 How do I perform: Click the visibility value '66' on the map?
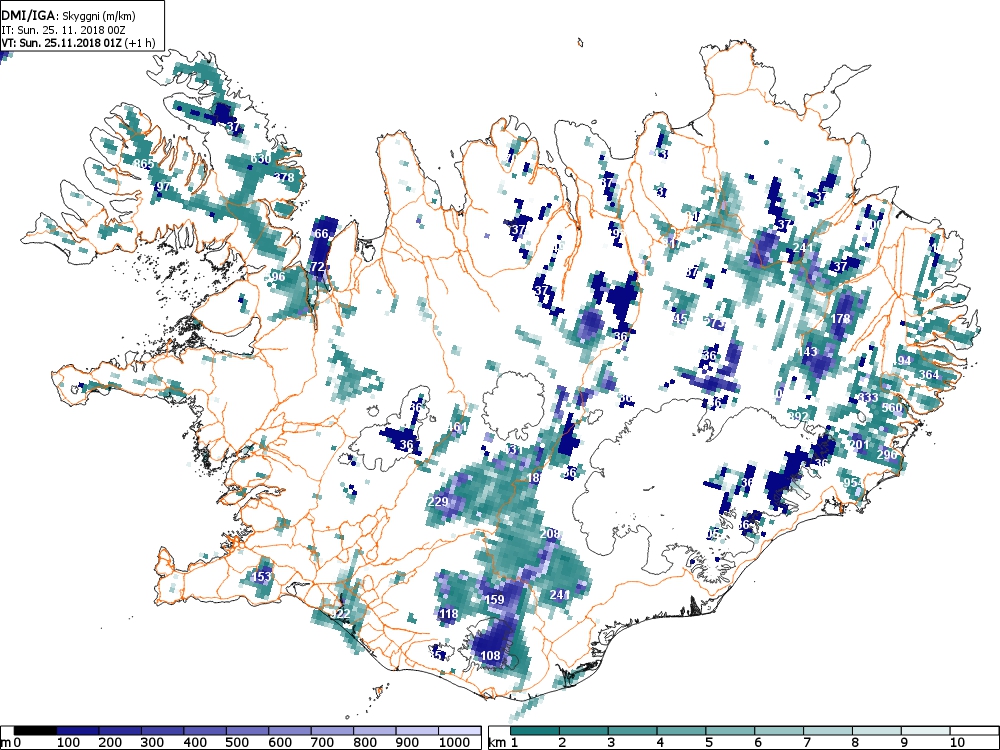(321, 234)
